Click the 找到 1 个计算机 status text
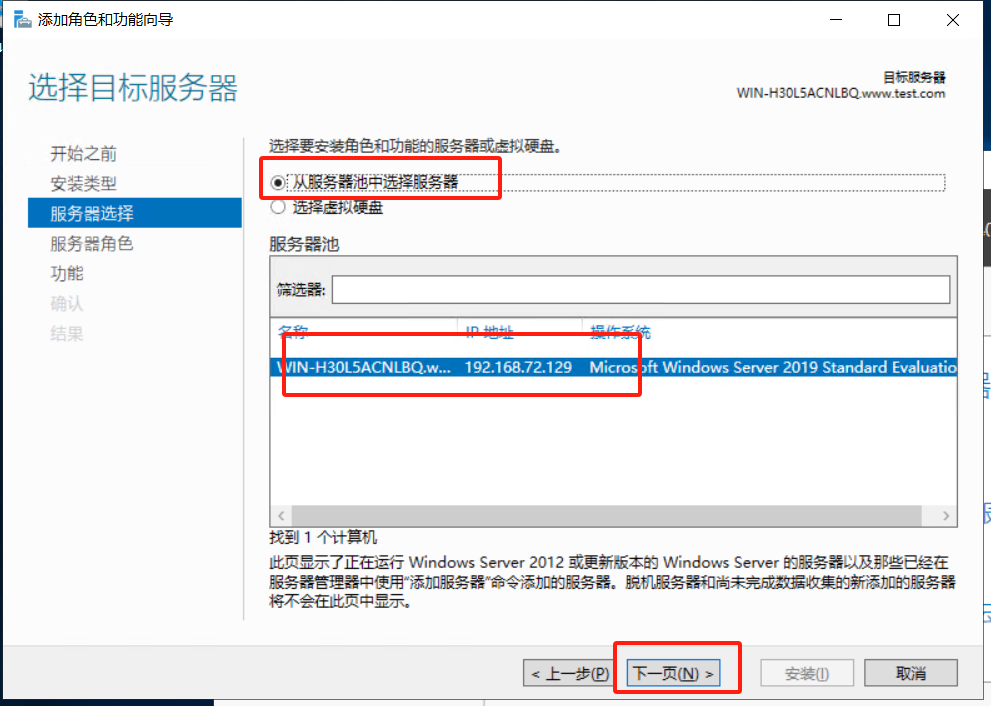This screenshot has width=991, height=706. click(323, 537)
